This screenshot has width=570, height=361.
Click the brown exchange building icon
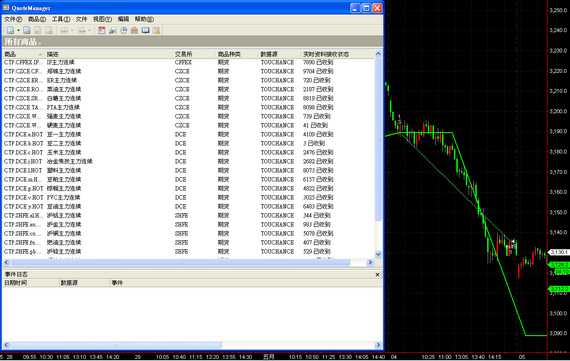[x=135, y=31]
